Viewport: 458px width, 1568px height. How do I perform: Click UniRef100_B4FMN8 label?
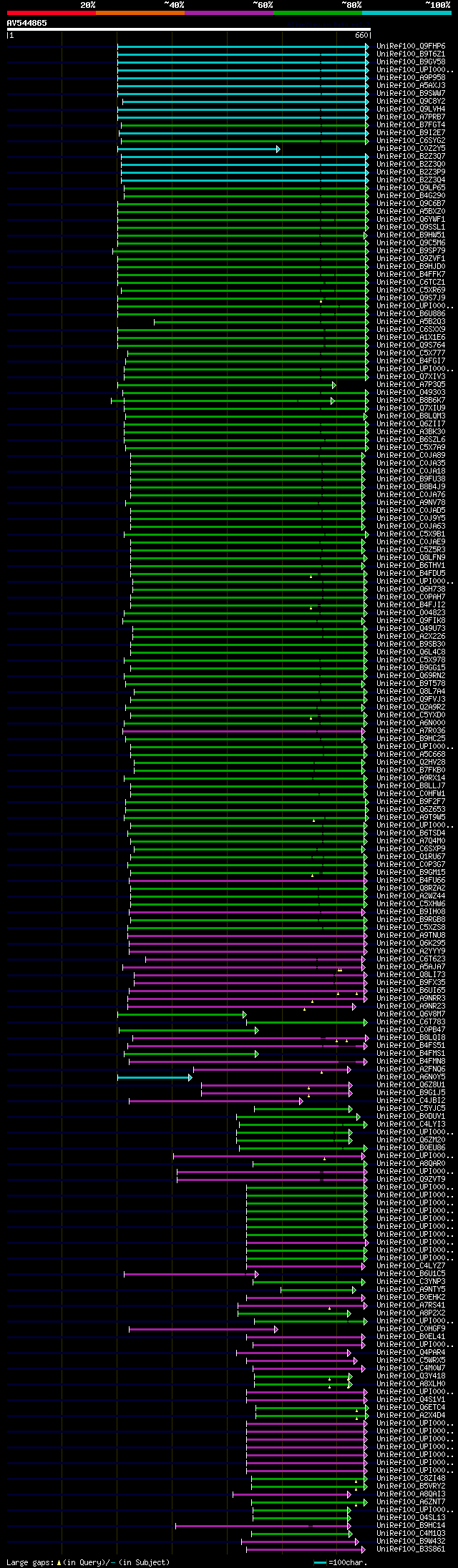pos(411,1062)
